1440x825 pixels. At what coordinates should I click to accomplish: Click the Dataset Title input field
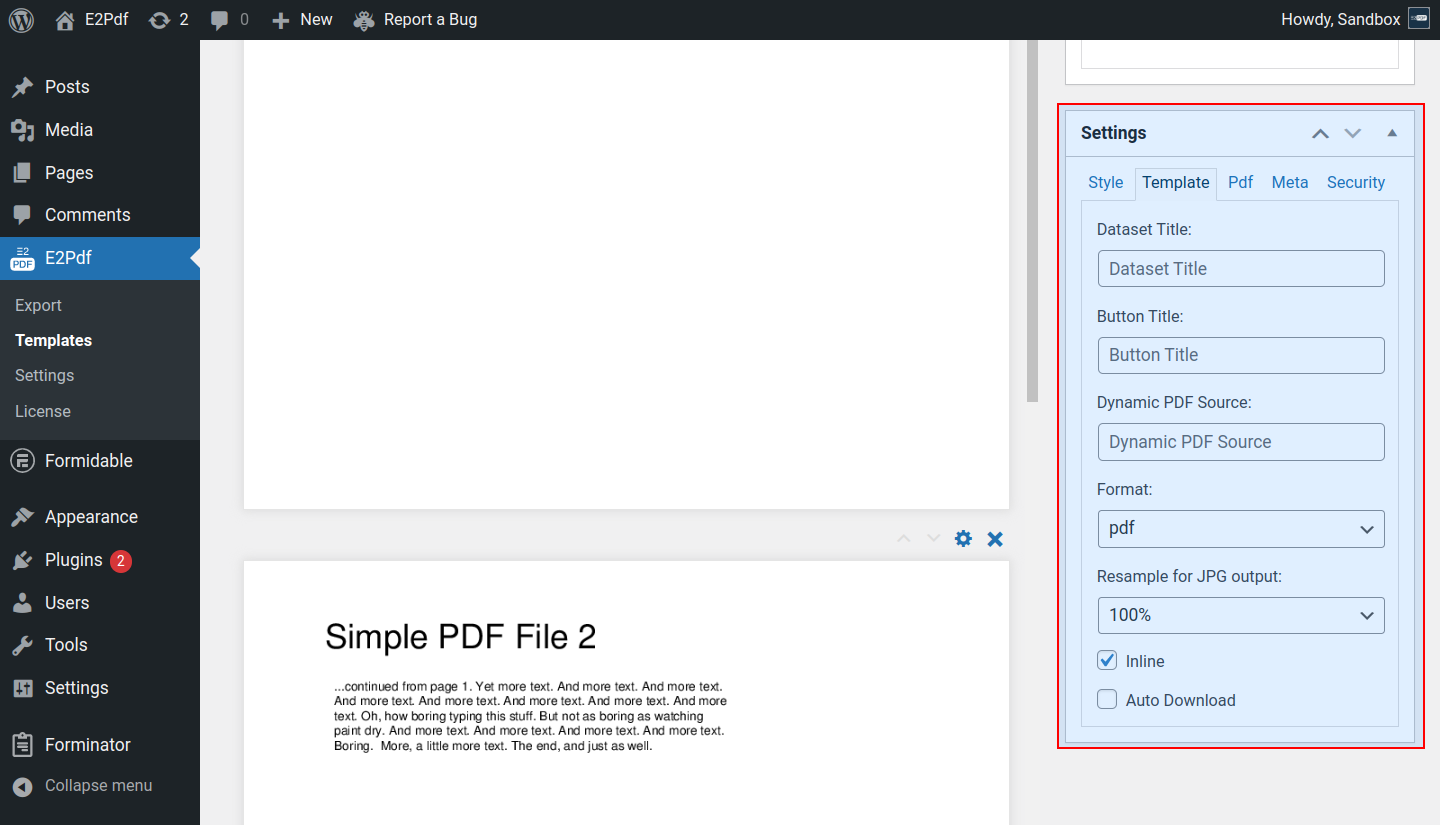(1240, 268)
